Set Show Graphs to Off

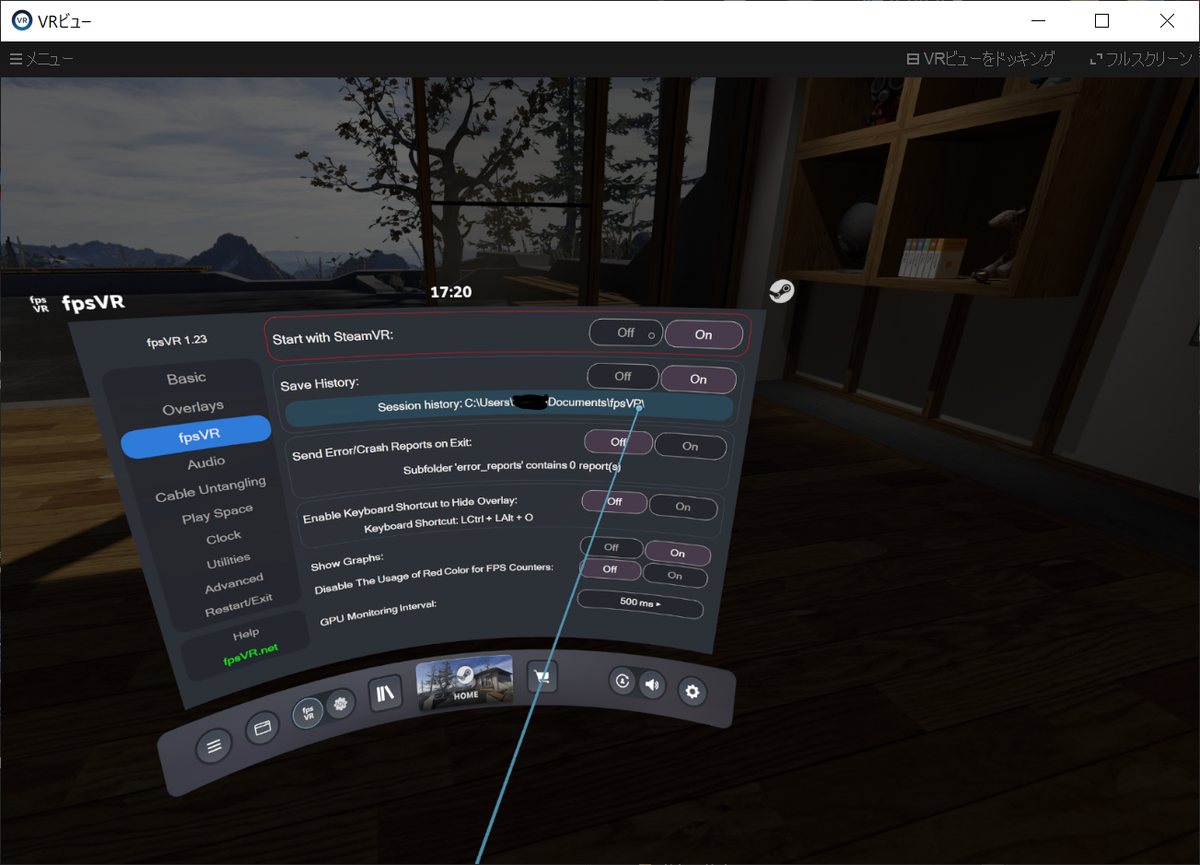(x=611, y=548)
